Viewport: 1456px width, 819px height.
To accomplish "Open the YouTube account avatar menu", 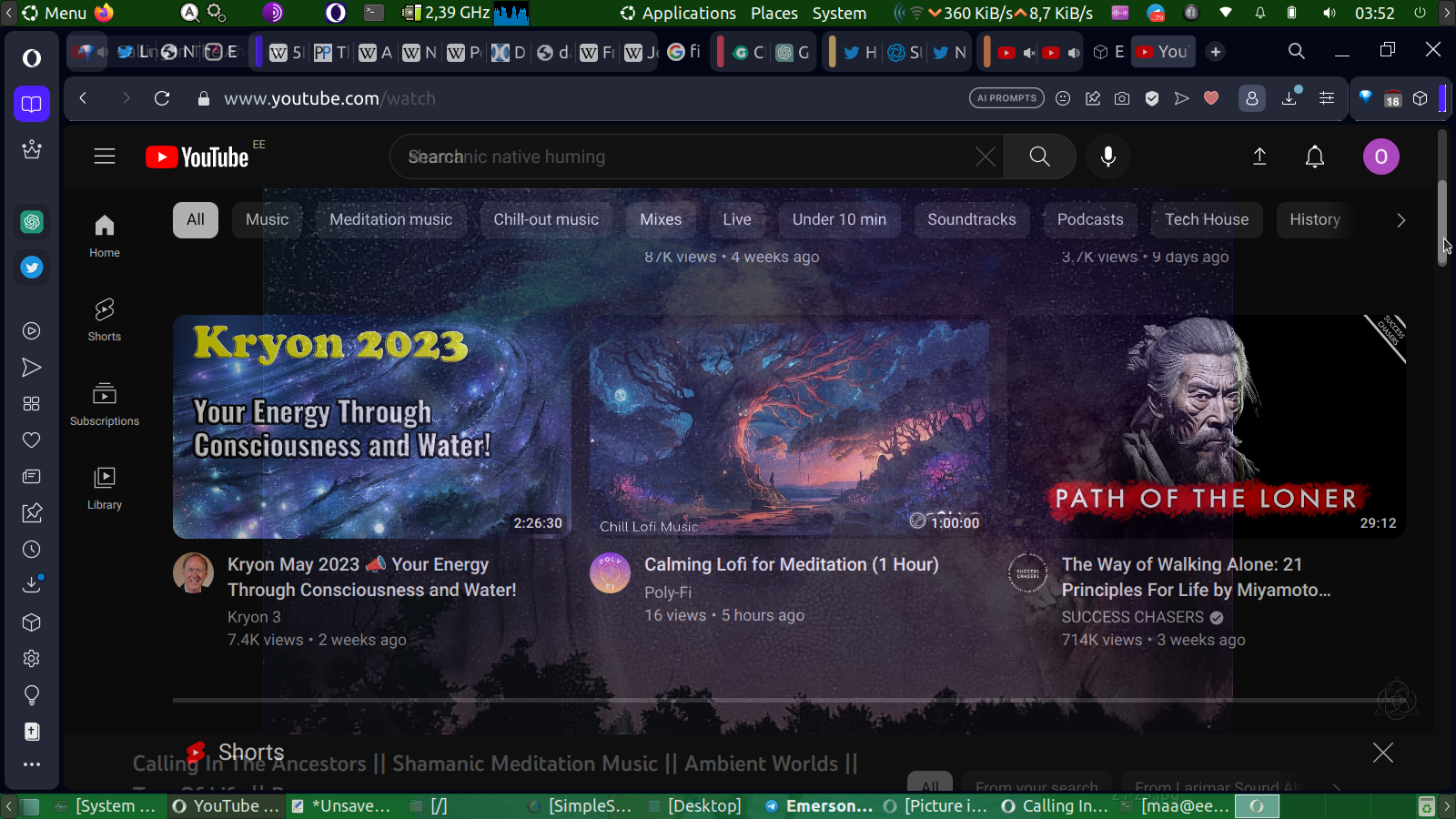I will click(x=1380, y=157).
